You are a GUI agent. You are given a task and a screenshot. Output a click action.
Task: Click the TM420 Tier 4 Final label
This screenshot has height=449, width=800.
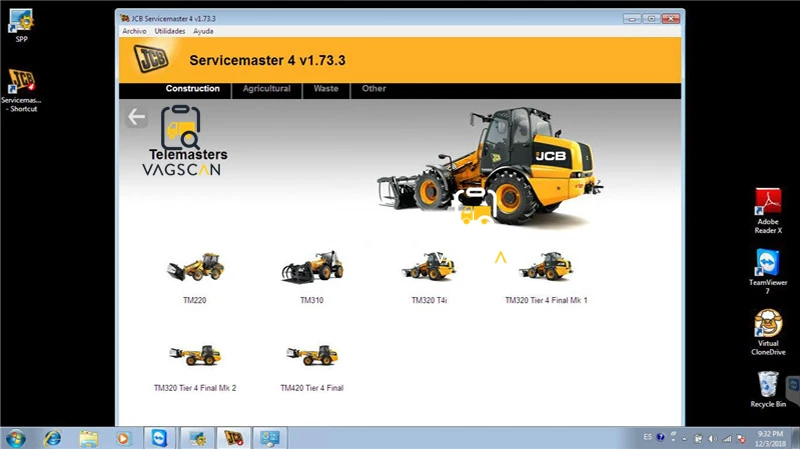(x=312, y=388)
